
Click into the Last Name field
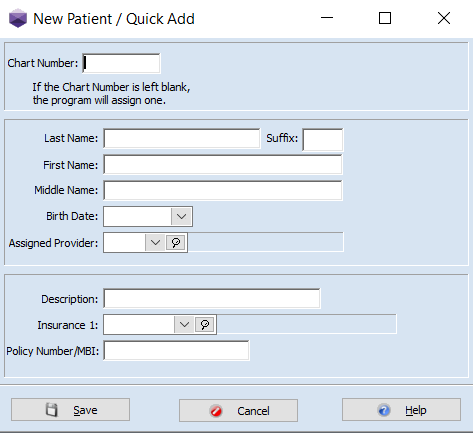(182, 138)
